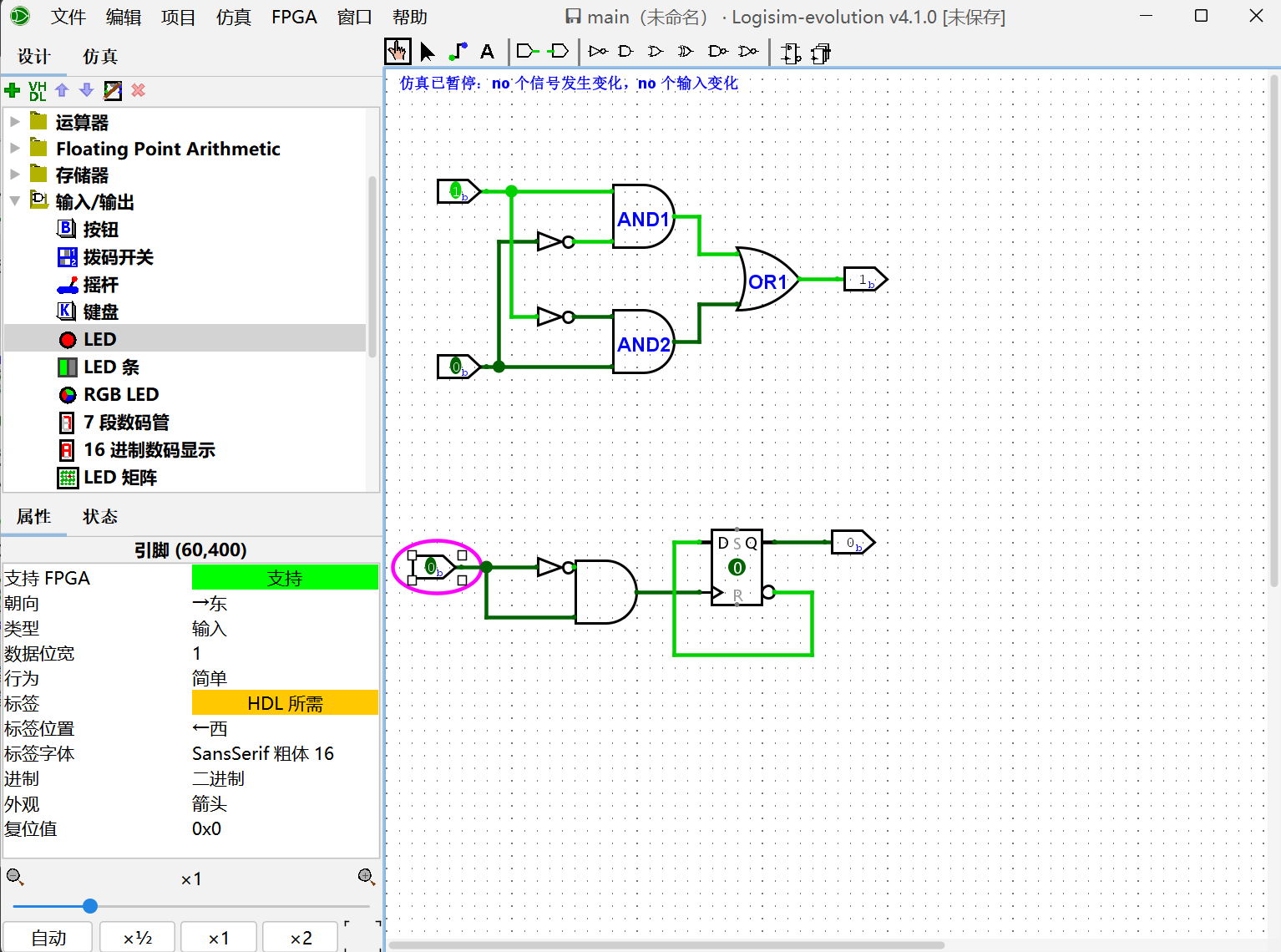
Task: Choose the D flip-flop toolbar icon
Action: pyautogui.click(x=790, y=53)
